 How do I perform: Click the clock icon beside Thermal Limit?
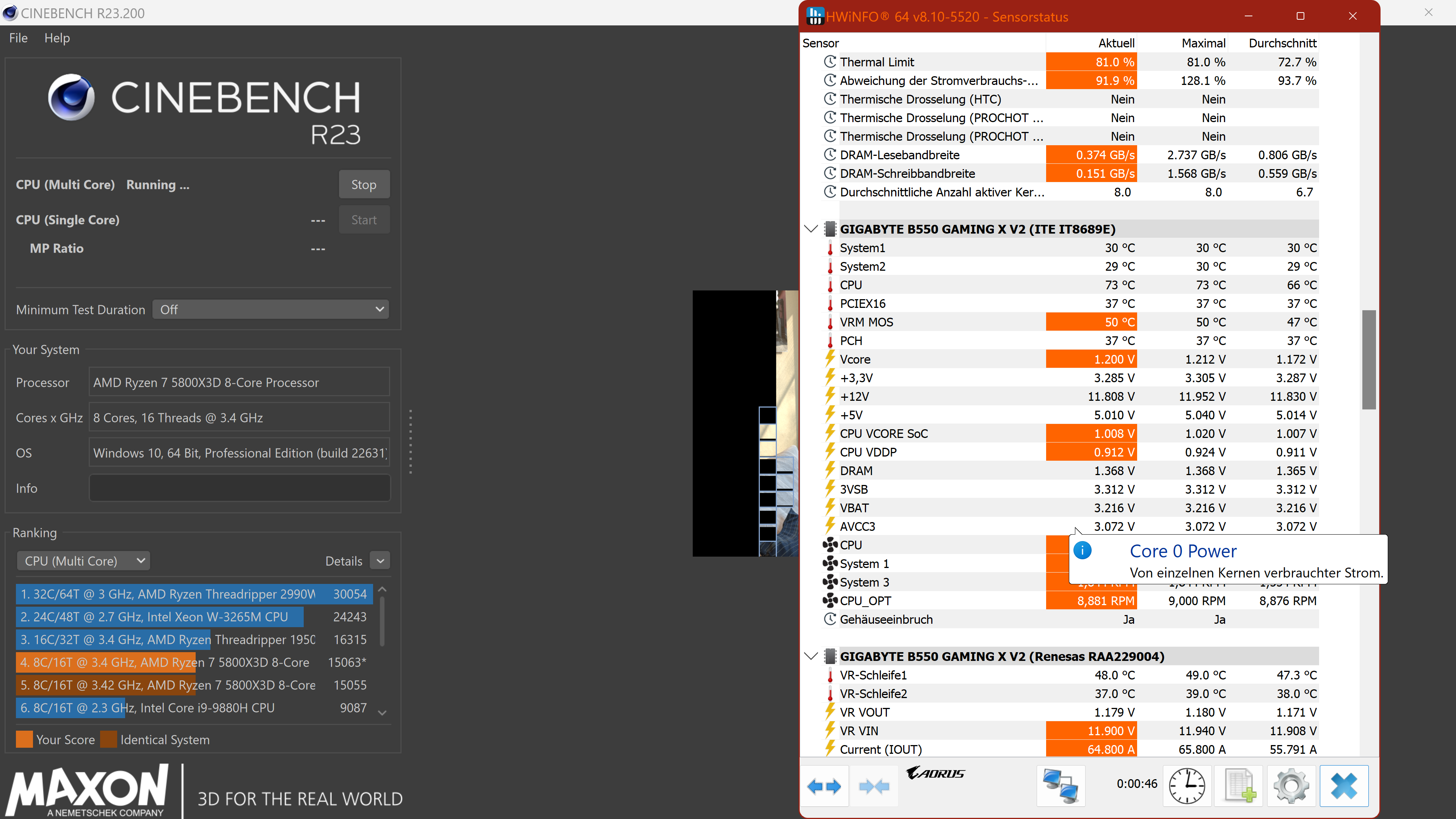pyautogui.click(x=830, y=61)
